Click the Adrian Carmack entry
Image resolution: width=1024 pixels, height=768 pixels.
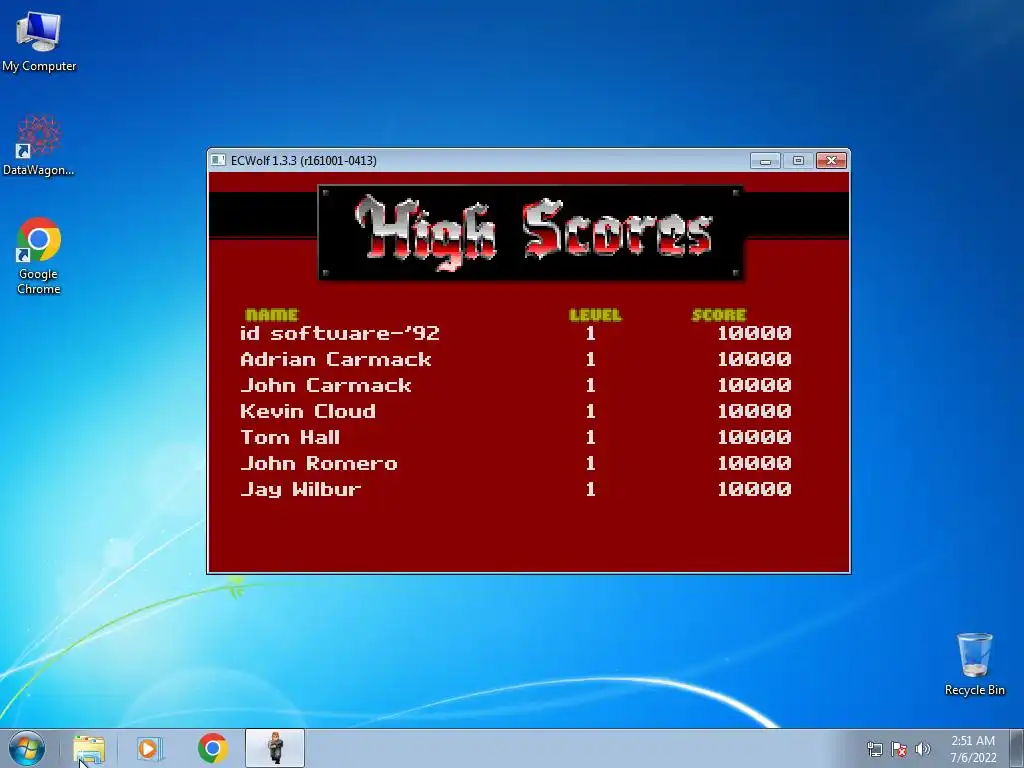[336, 360]
